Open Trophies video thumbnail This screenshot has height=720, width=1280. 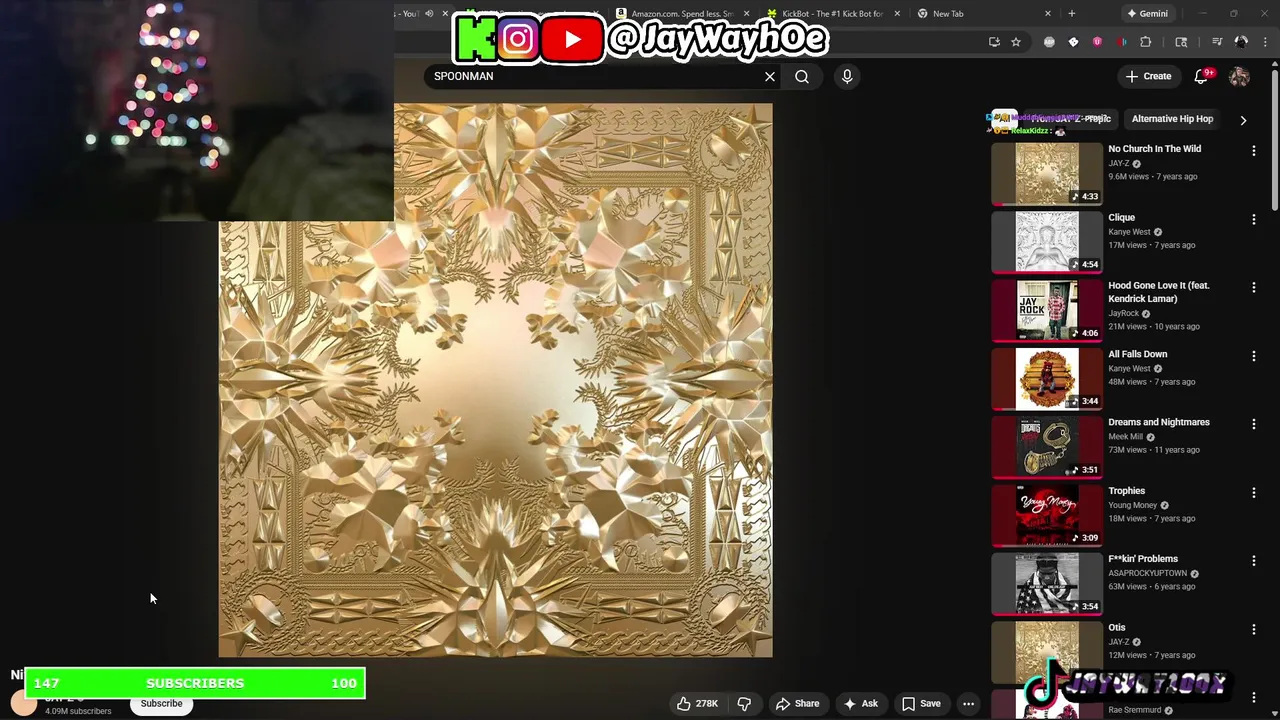pos(1047,516)
